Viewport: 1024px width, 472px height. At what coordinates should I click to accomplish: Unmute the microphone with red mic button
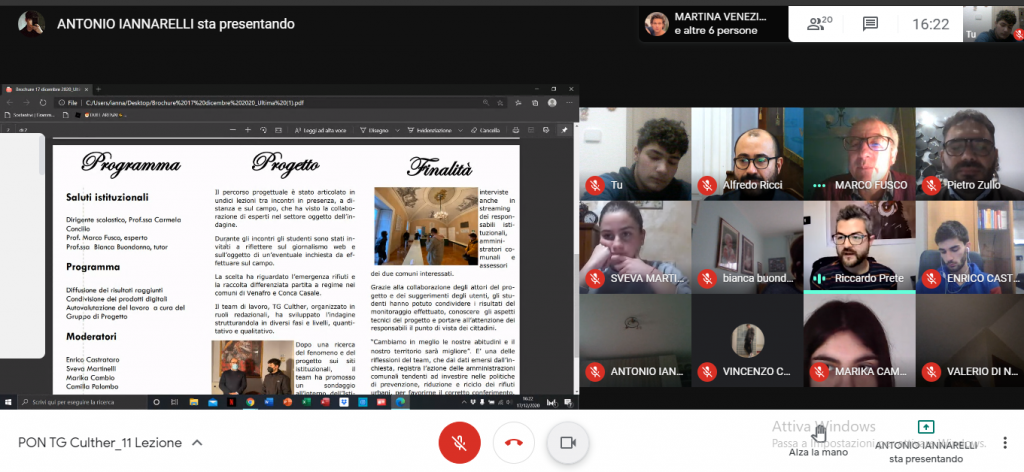[x=460, y=442]
